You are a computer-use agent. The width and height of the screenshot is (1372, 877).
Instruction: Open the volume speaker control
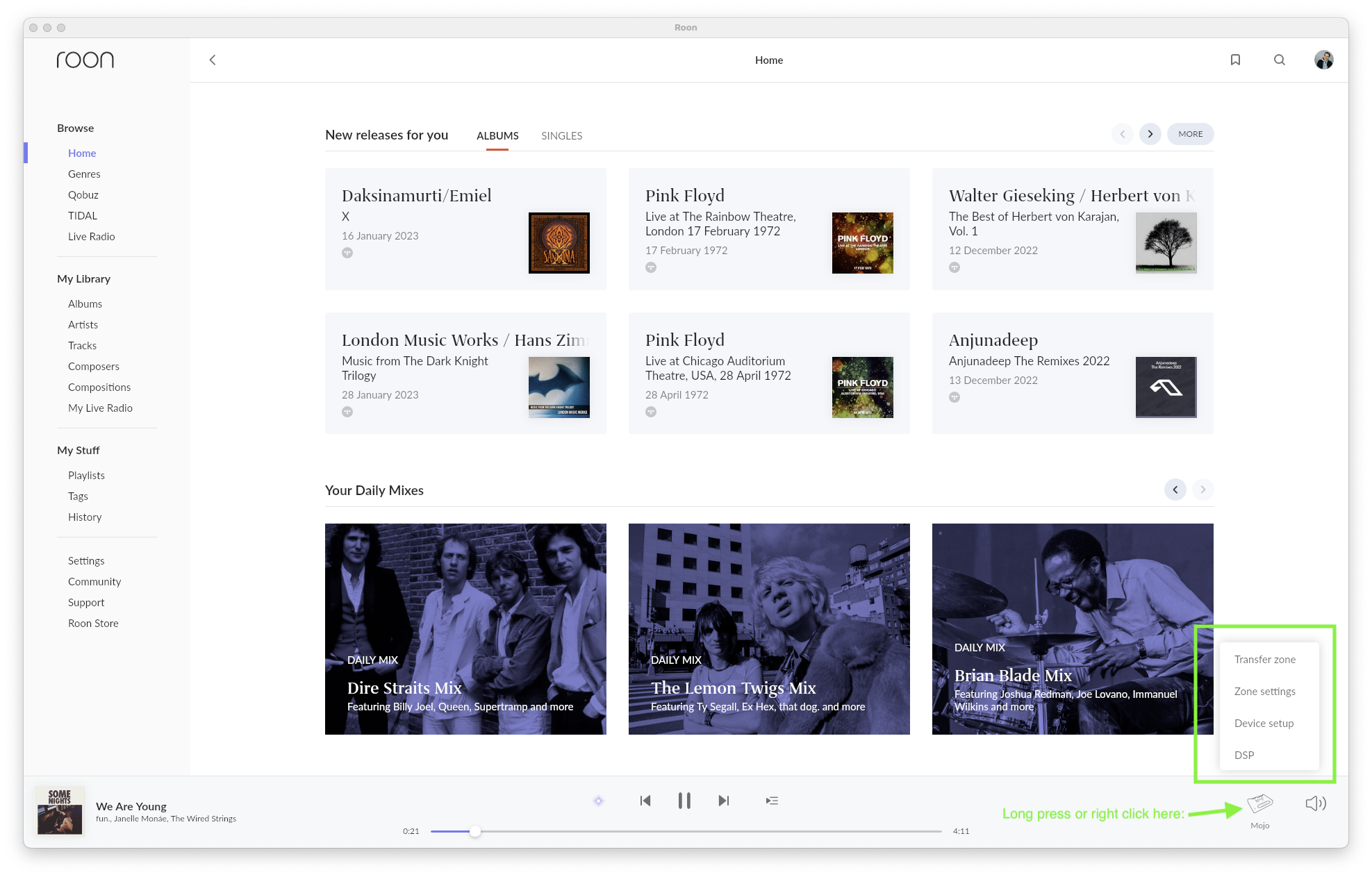(x=1316, y=803)
